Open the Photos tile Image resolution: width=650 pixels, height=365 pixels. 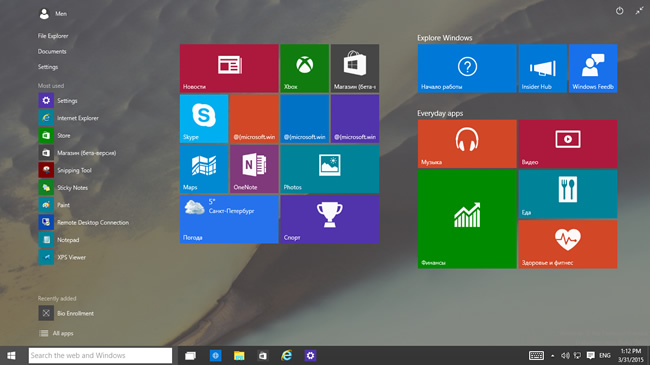pos(330,169)
